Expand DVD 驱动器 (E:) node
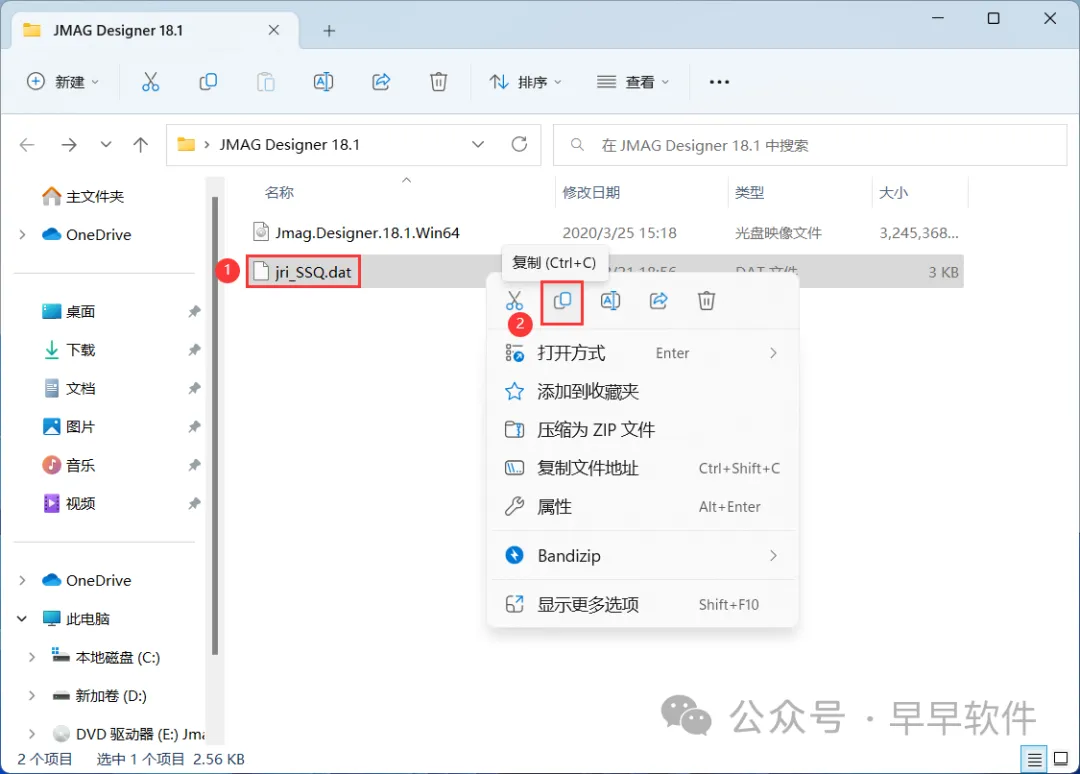This screenshot has width=1080, height=774. tap(32, 734)
